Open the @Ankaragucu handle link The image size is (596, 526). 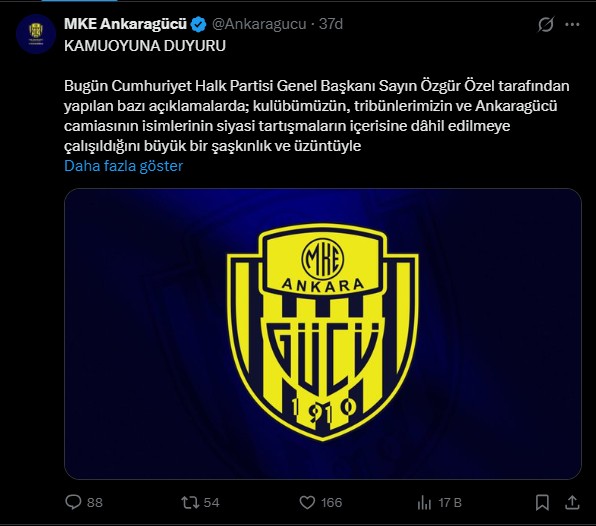pos(259,24)
